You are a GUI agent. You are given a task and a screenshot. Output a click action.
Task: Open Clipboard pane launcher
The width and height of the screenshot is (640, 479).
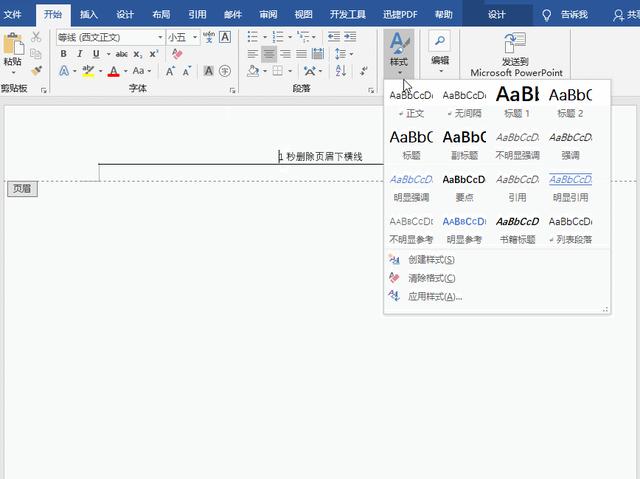click(44, 90)
